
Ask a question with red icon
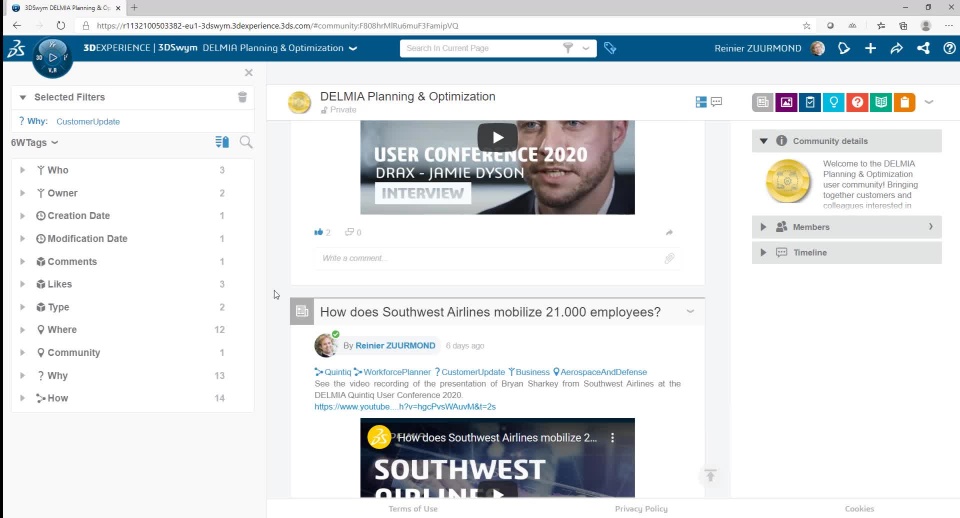click(x=857, y=102)
